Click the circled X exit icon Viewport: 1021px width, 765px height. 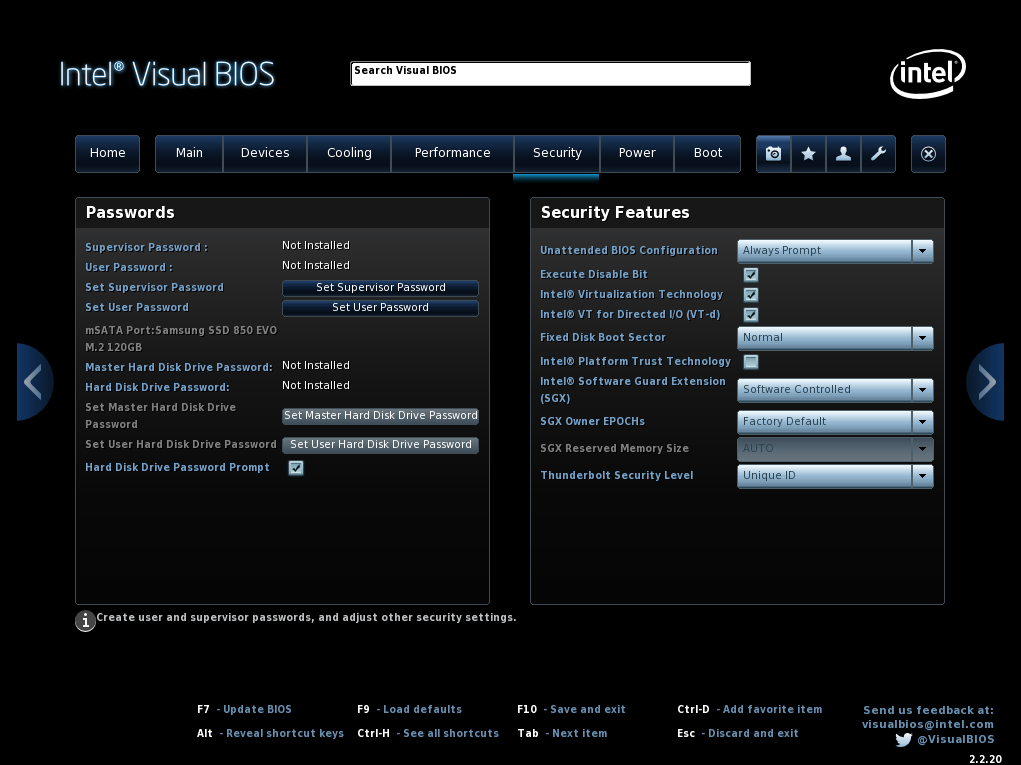coord(929,154)
